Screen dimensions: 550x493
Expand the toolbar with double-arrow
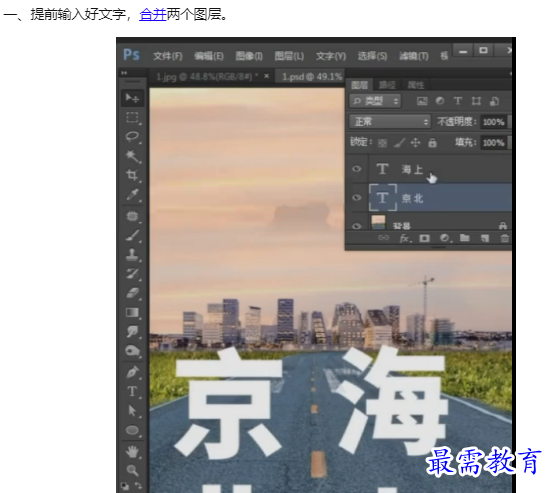coord(124,73)
